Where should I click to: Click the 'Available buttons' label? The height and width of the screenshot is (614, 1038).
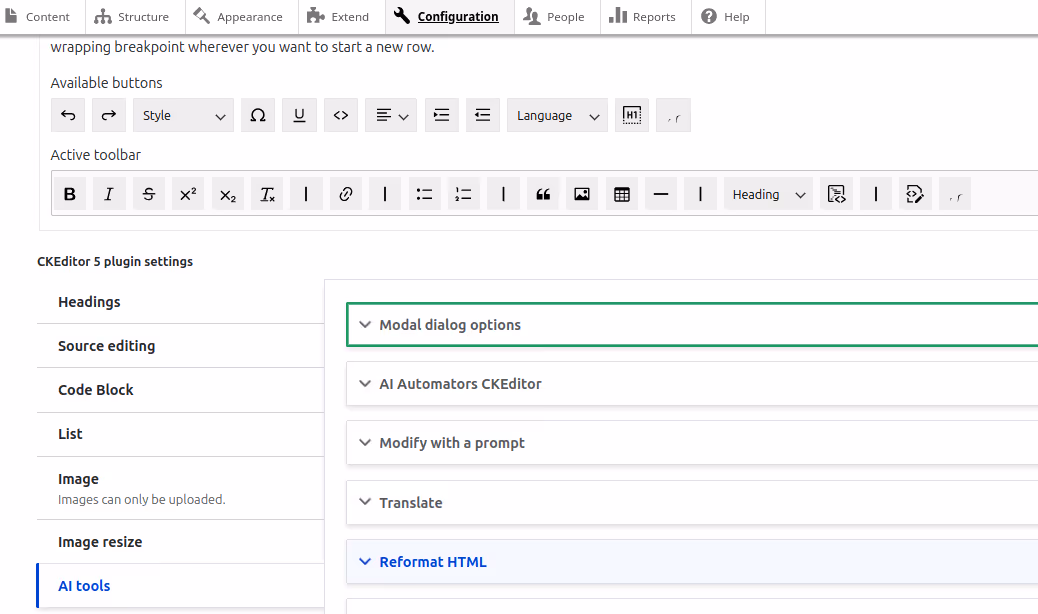pos(107,83)
